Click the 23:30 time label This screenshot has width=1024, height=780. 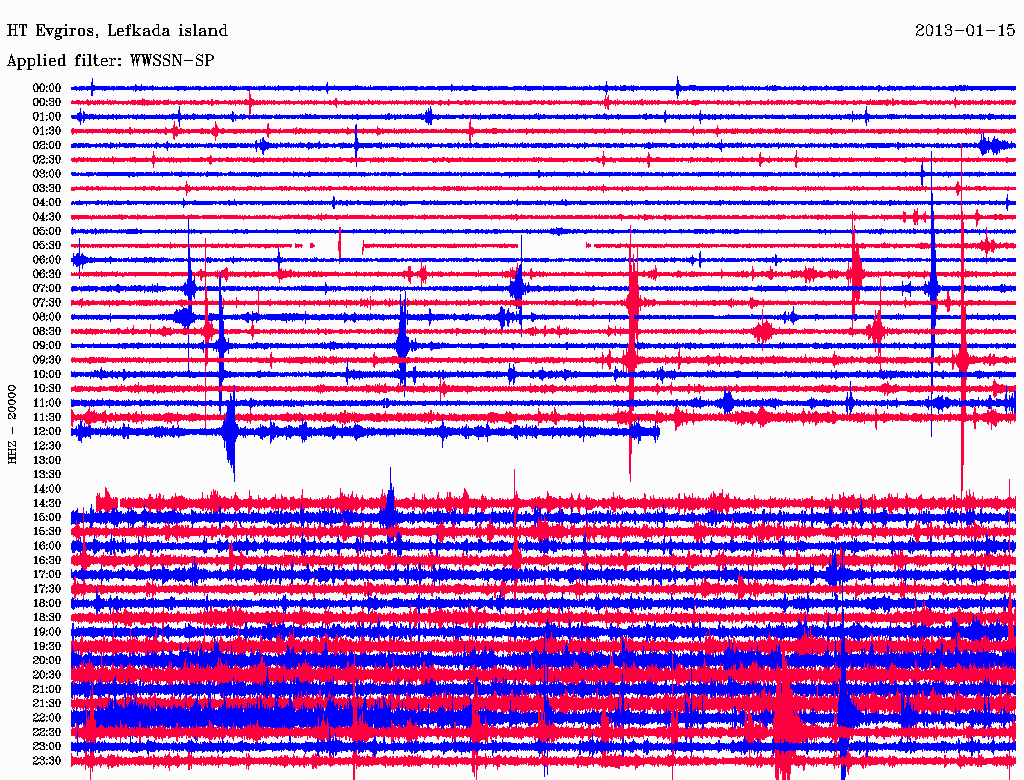point(47,761)
